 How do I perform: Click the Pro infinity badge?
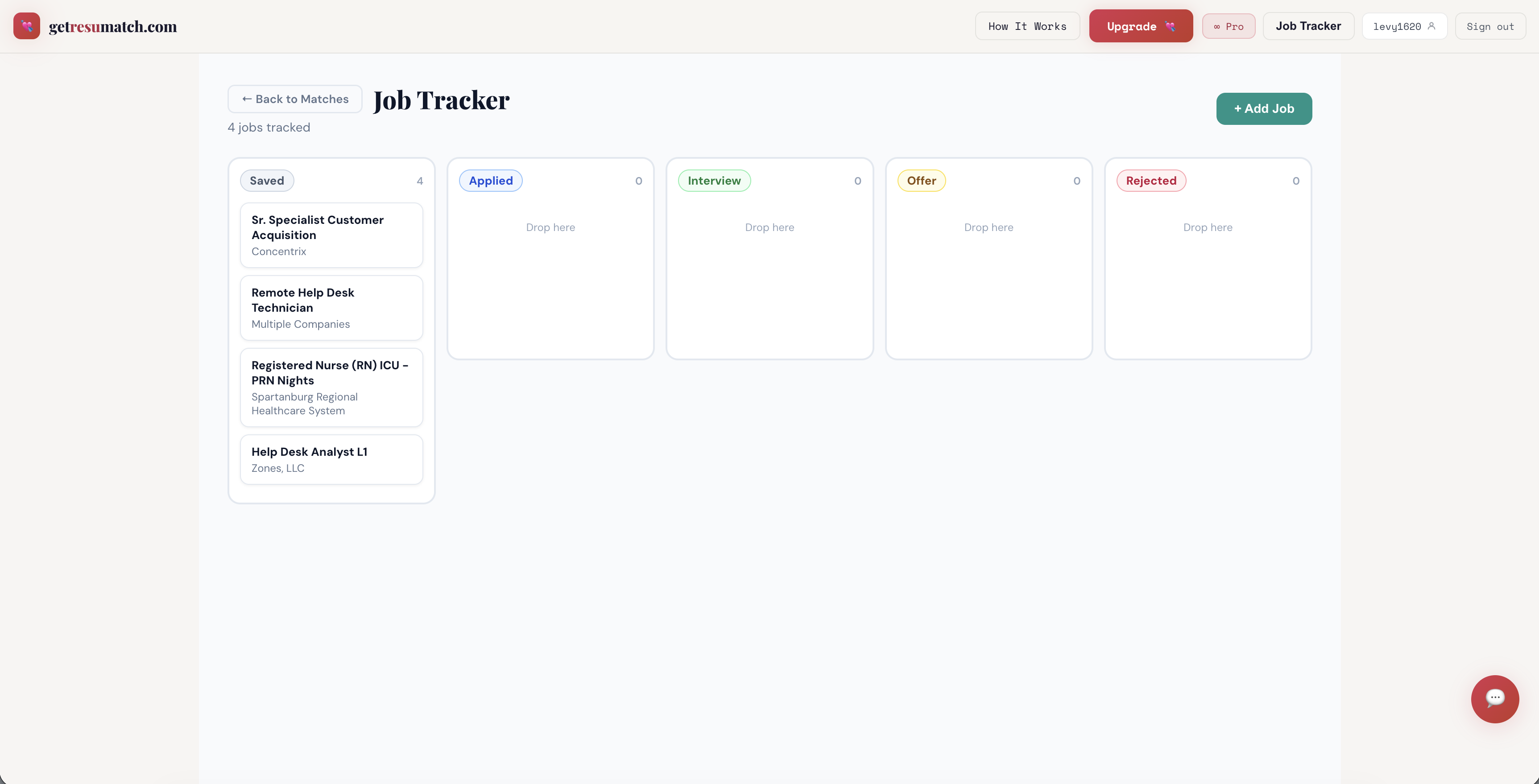point(1228,26)
